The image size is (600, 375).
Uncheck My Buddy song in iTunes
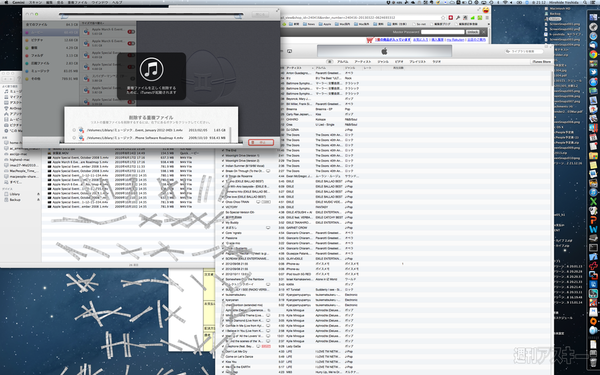(223, 222)
